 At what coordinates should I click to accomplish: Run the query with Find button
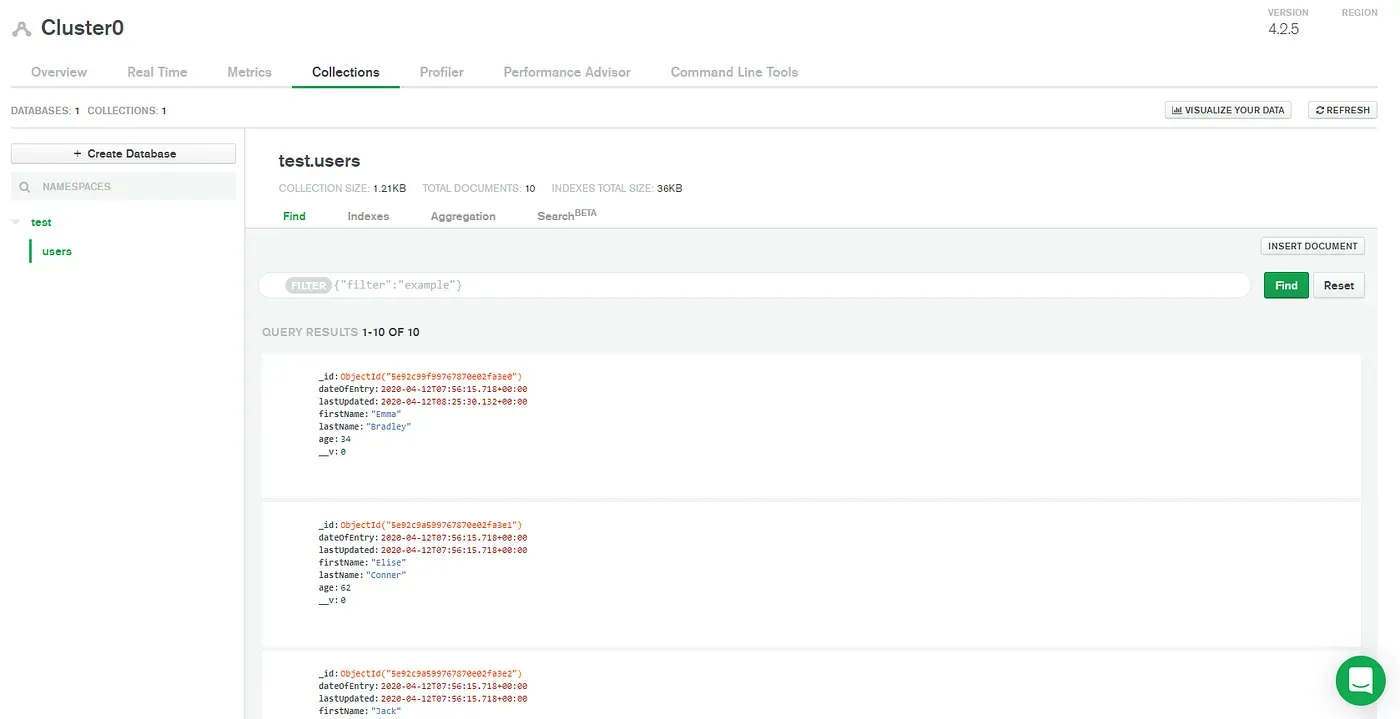point(1286,285)
